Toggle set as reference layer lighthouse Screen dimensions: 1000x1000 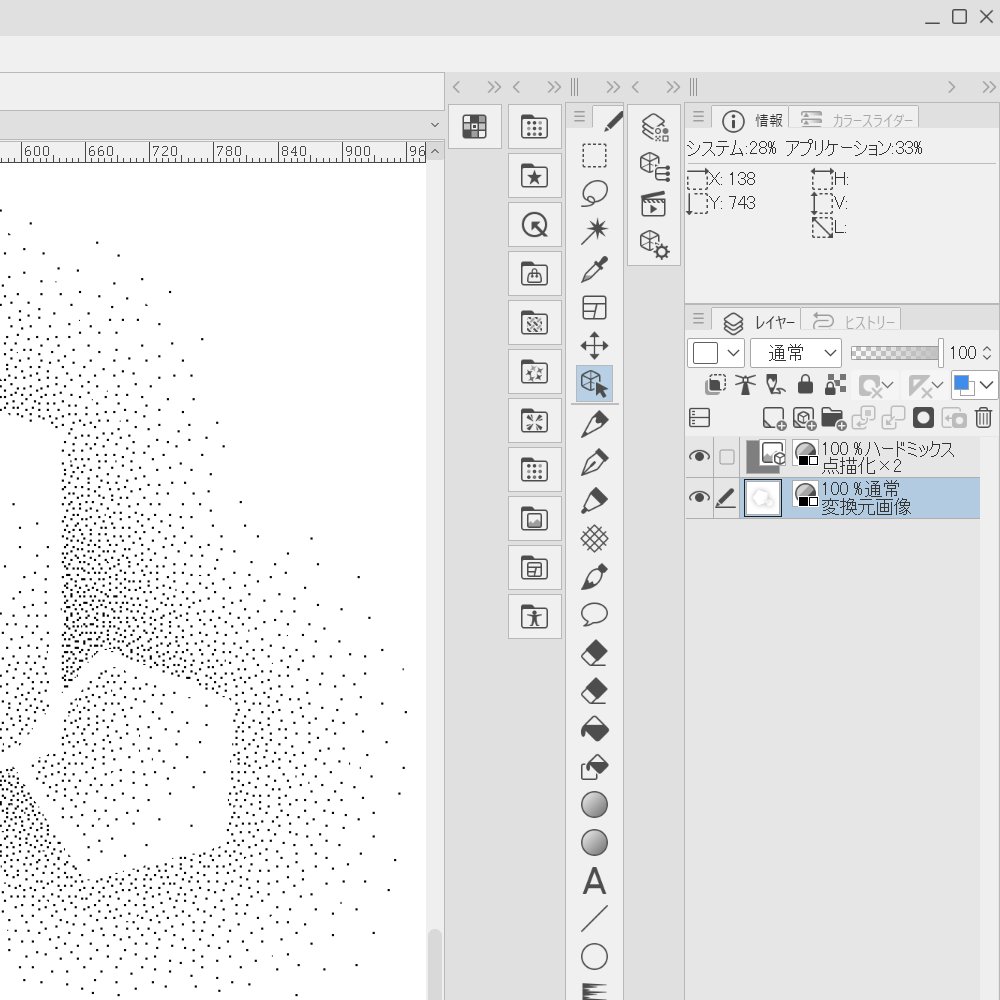(x=745, y=385)
